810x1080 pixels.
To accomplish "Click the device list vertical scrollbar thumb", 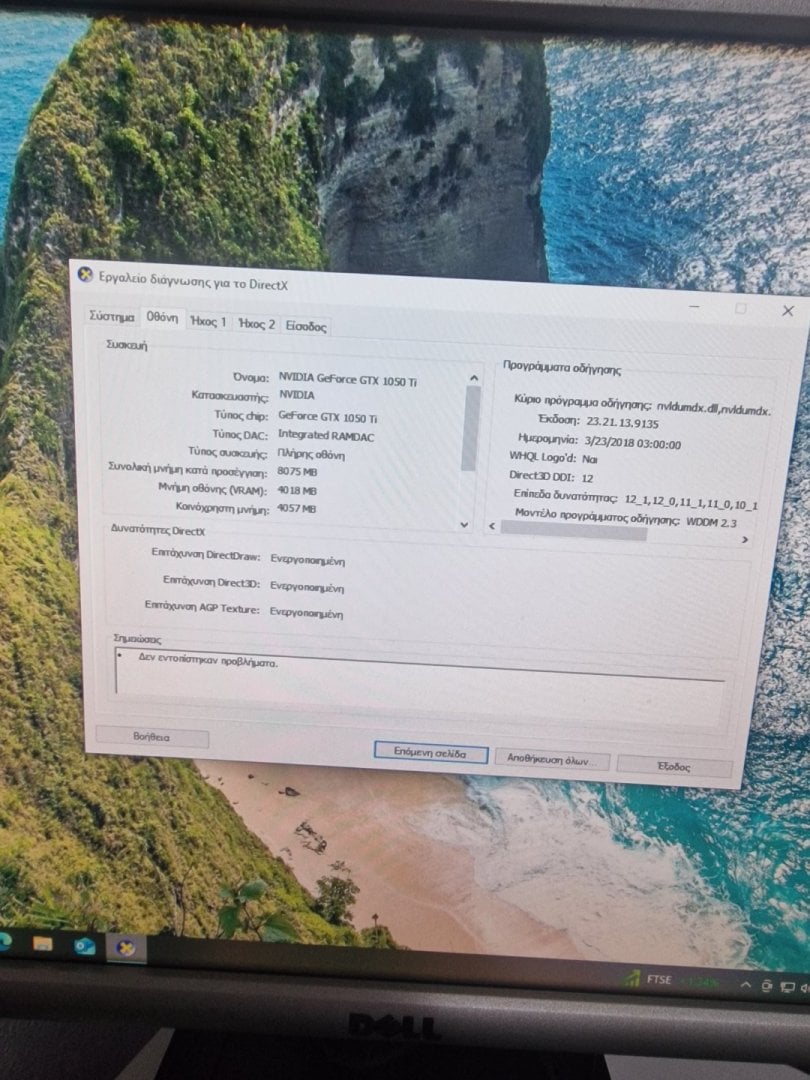I will click(x=470, y=428).
